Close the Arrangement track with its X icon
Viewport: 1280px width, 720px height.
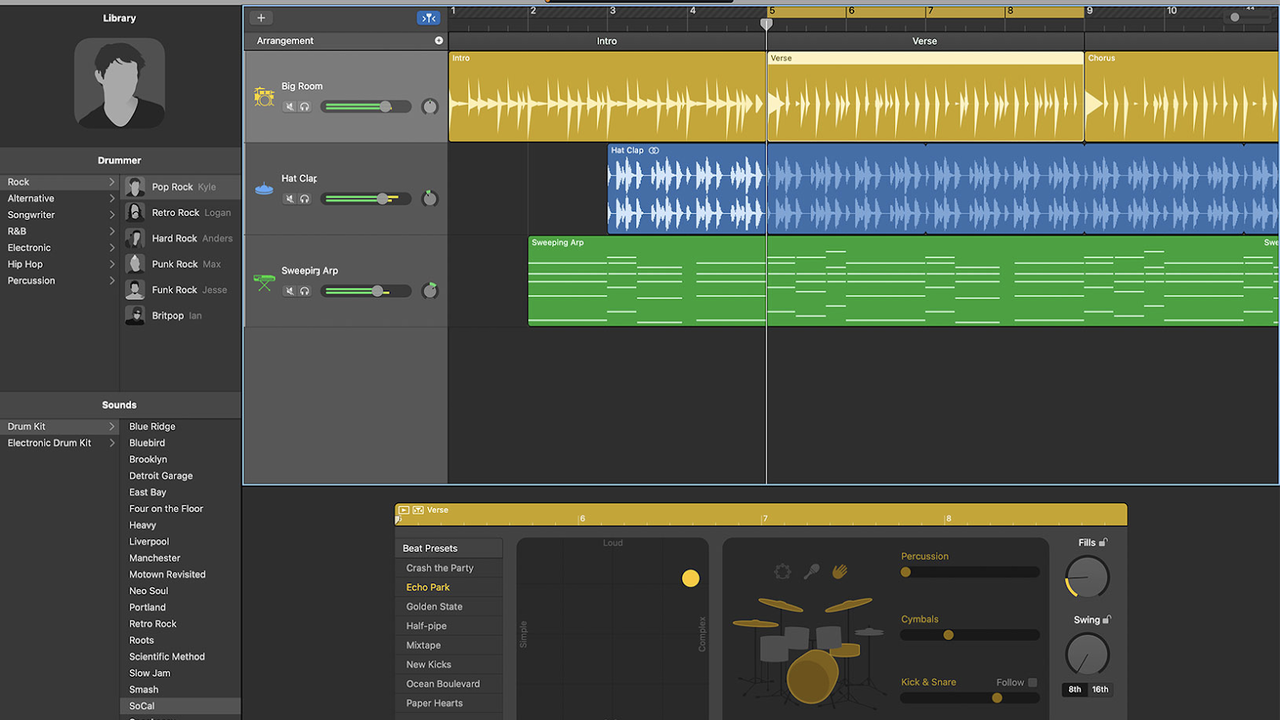[438, 40]
